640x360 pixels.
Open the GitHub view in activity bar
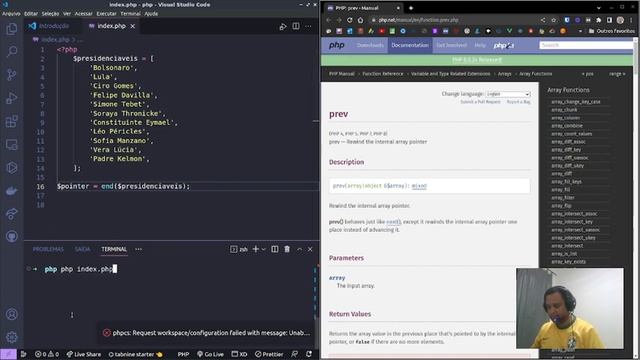point(12,236)
